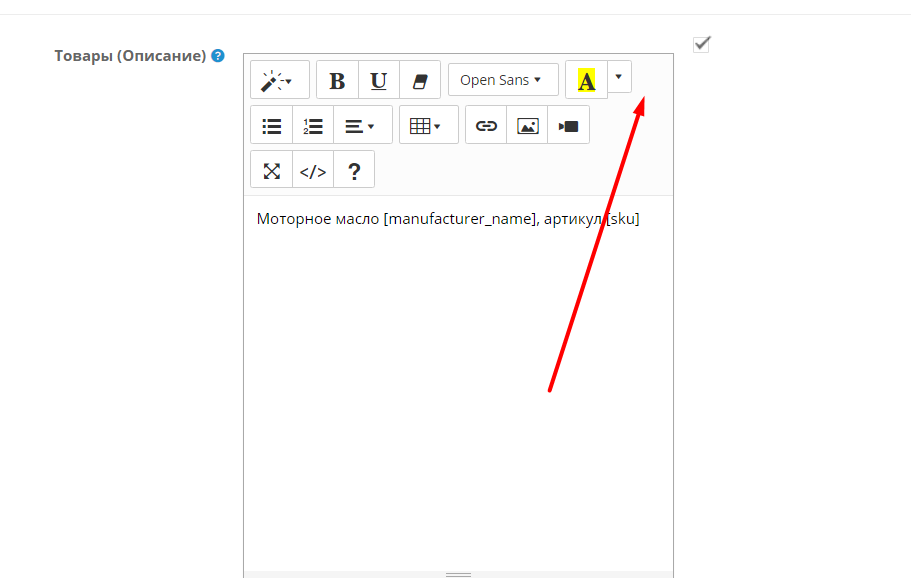Toggle the checkbox right of the editor
Viewport: 911px width, 578px height.
(x=701, y=43)
